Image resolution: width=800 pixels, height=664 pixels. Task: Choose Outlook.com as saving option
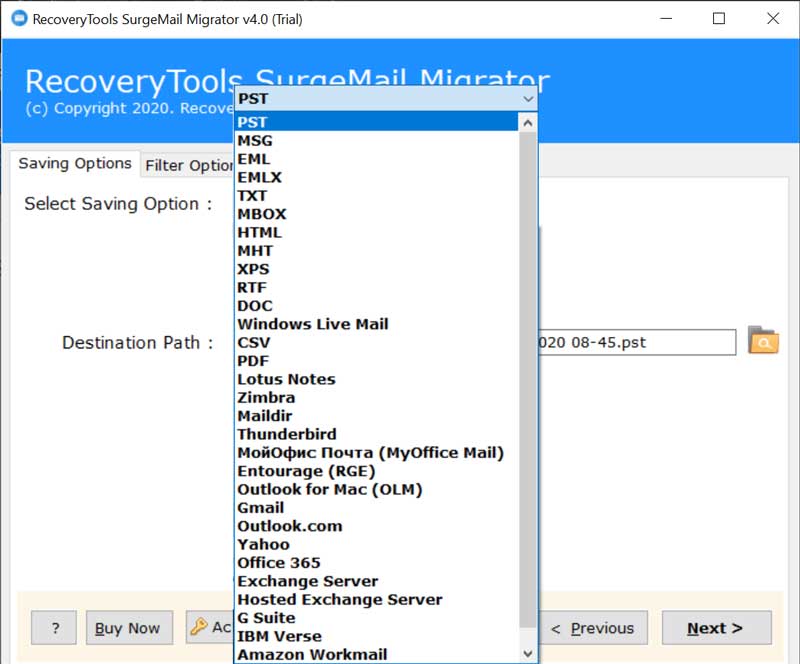click(x=377, y=527)
